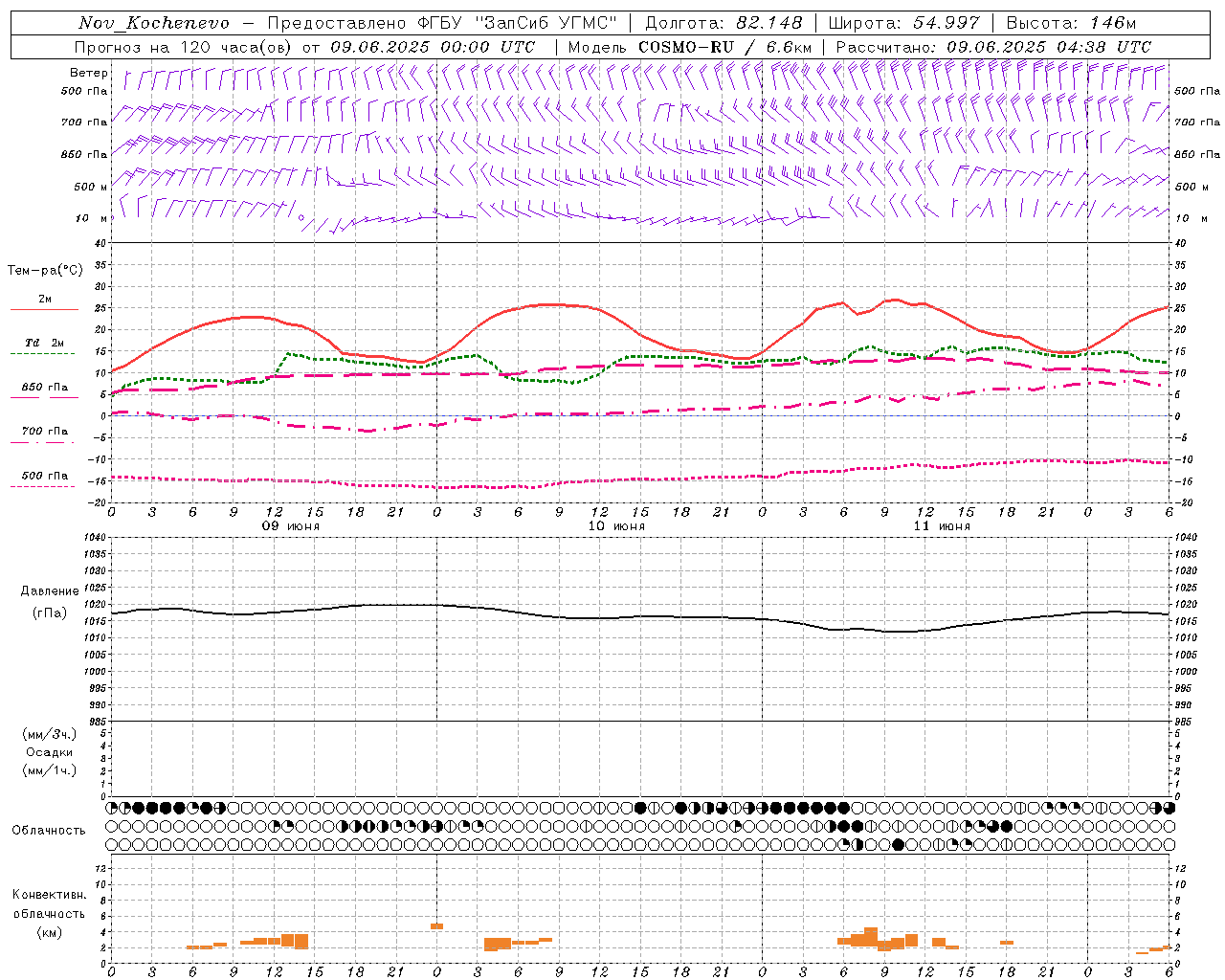This screenshot has height=980, width=1225.
Task: Click the '10 июня' date label
Action: point(616,526)
